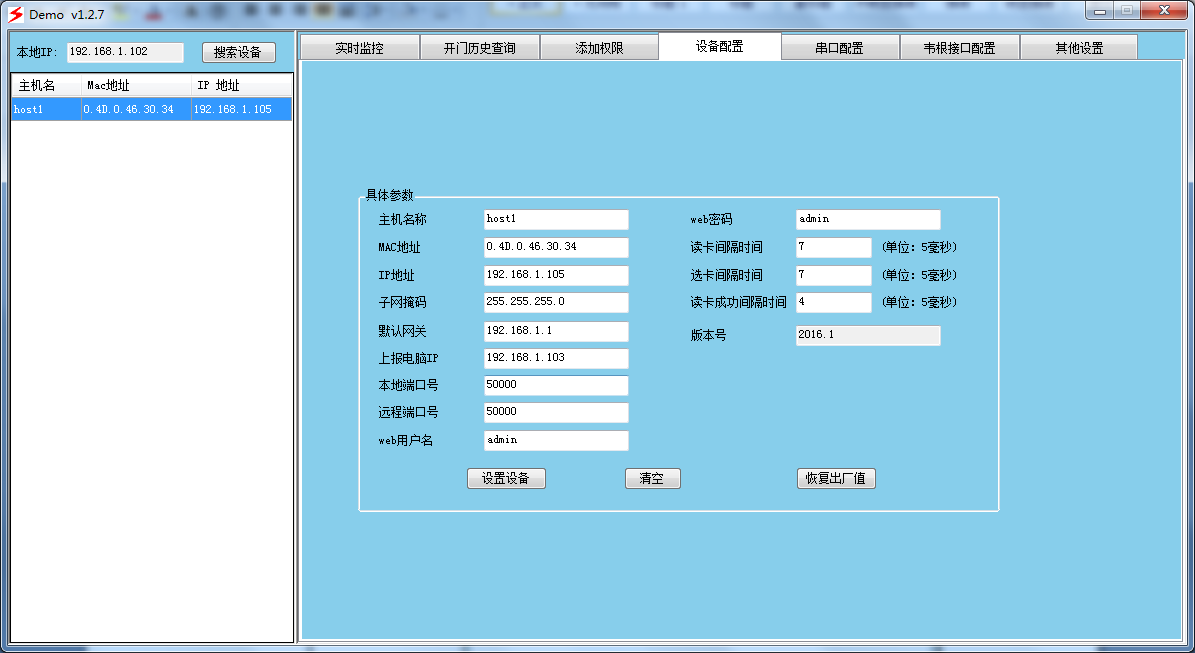
Task: Switch to 开门历史查询 tab
Action: click(x=479, y=48)
